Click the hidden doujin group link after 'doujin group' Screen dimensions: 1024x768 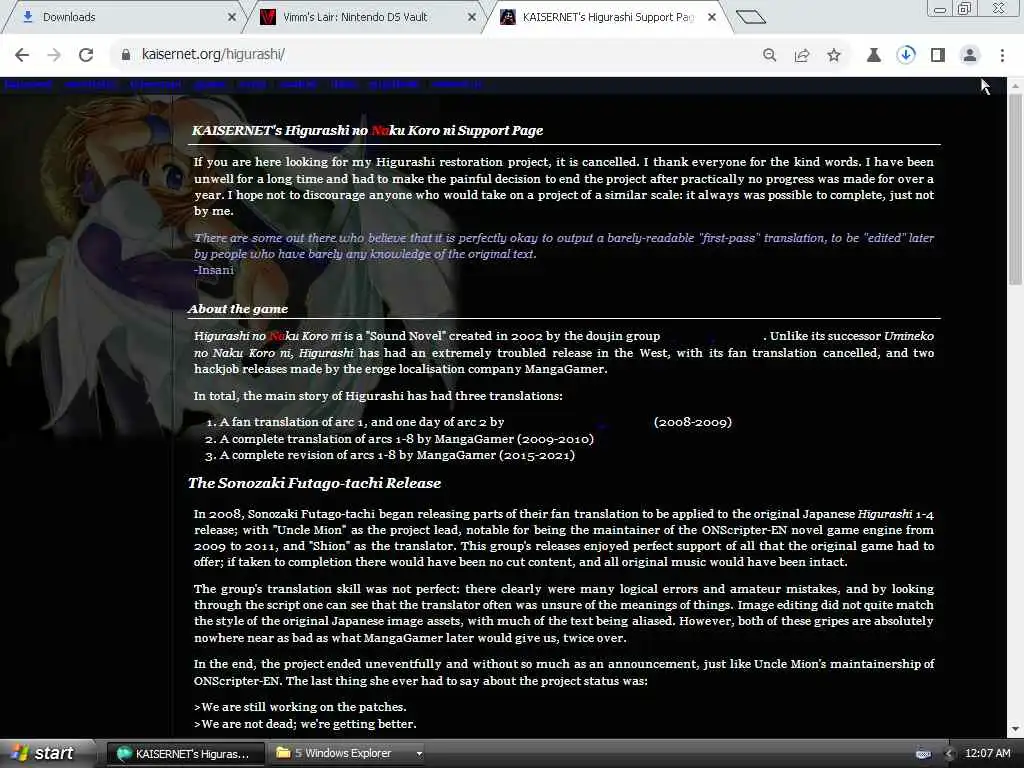712,336
